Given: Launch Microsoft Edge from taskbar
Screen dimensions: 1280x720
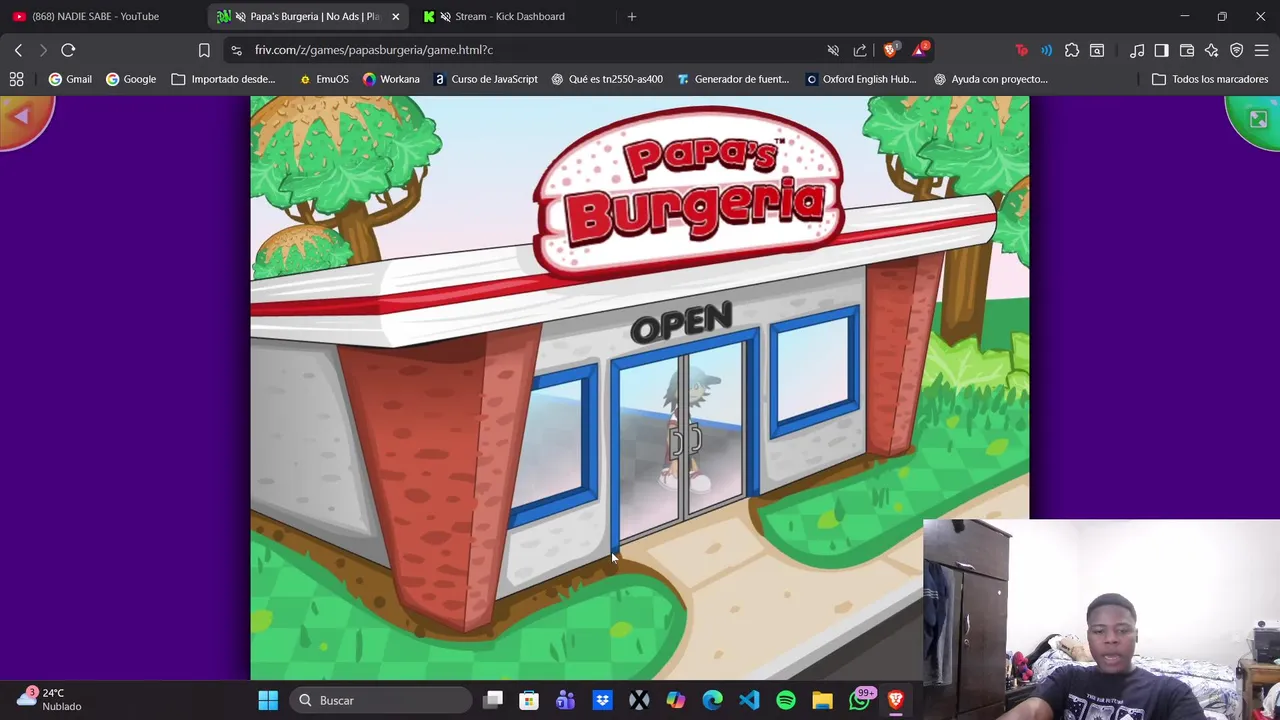Looking at the screenshot, I should tap(712, 700).
